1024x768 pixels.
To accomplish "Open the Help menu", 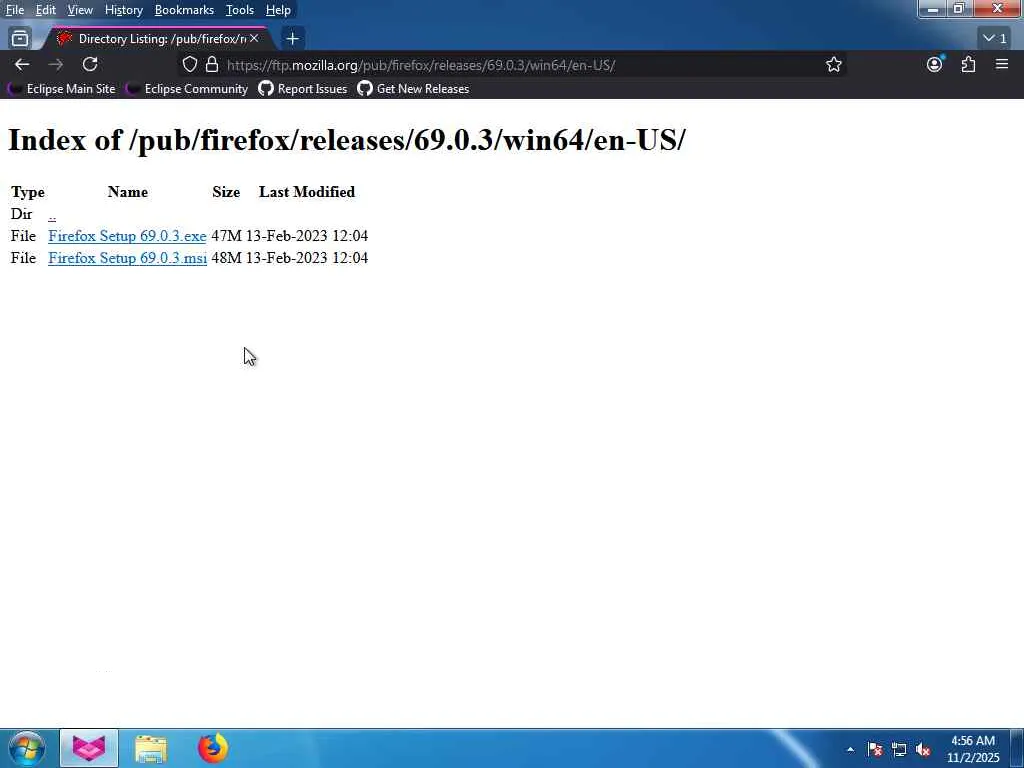I will [x=278, y=10].
